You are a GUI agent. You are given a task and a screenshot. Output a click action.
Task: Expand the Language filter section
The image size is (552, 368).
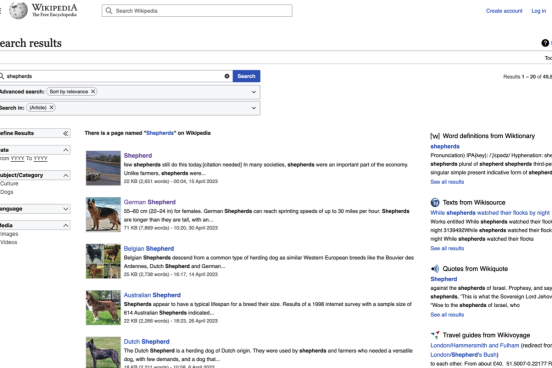click(x=66, y=209)
